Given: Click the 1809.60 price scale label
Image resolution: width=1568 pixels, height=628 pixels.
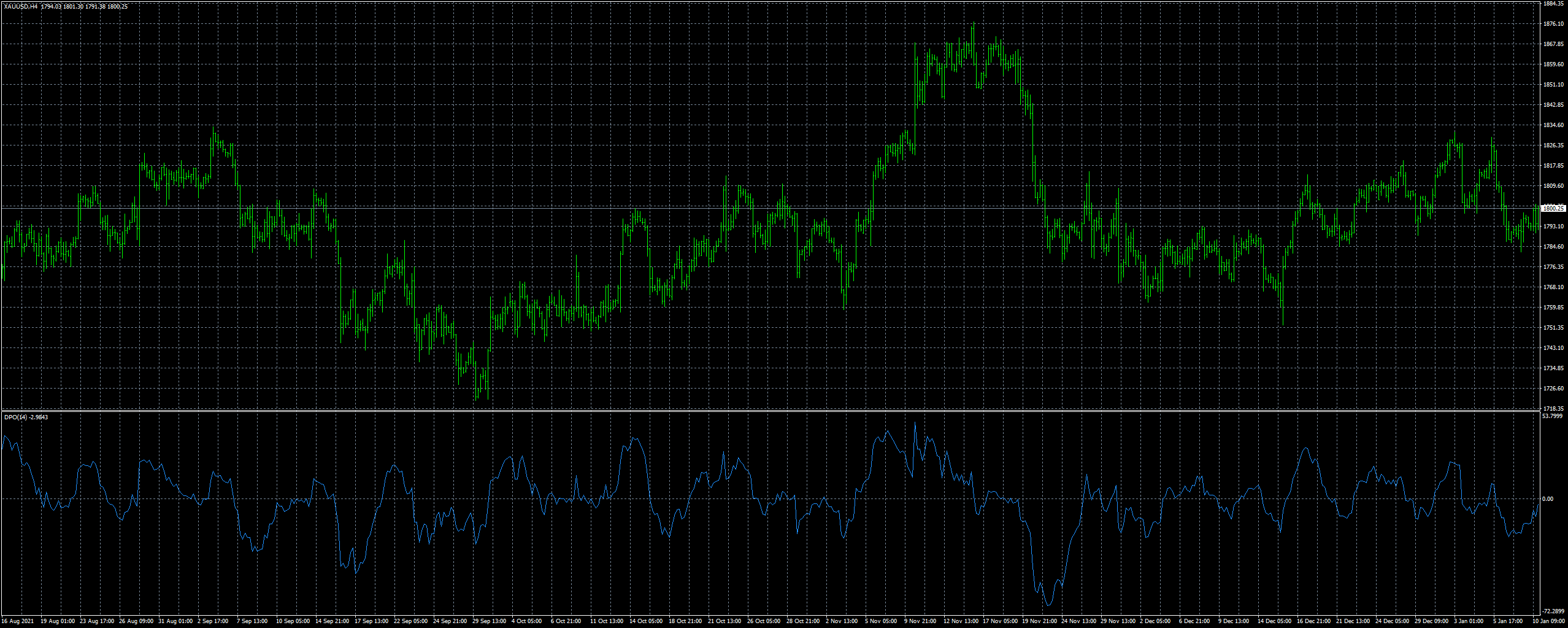Looking at the screenshot, I should tap(1553, 186).
